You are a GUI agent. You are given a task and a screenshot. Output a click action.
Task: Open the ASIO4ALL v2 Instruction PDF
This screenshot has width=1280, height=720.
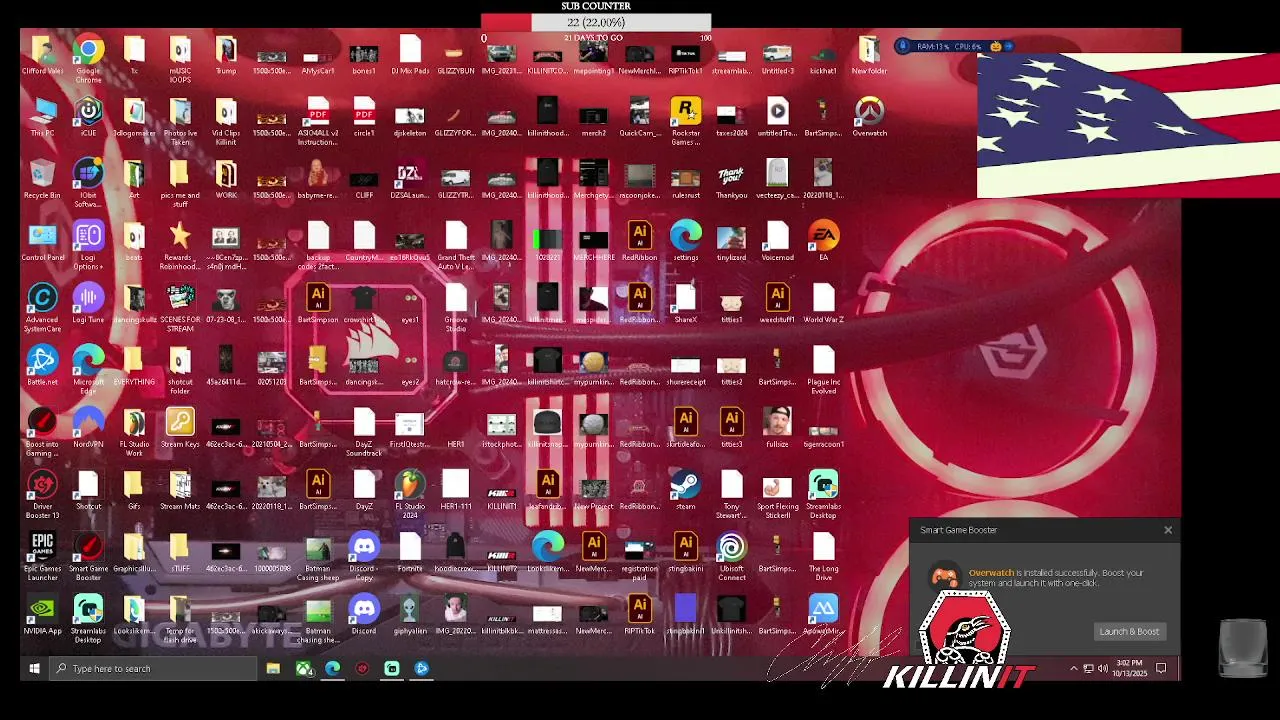coord(318,121)
